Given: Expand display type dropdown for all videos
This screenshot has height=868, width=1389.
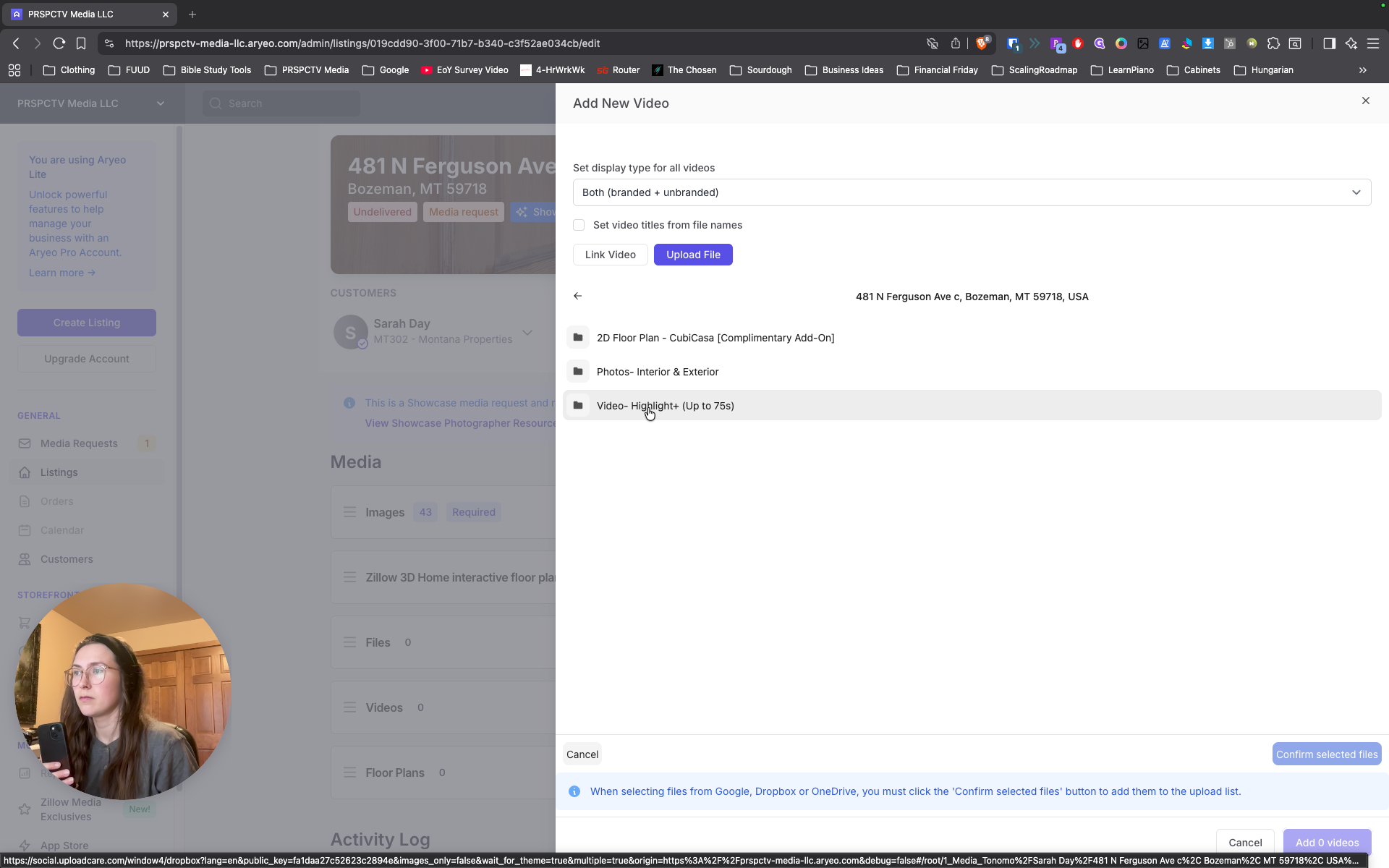Looking at the screenshot, I should [972, 192].
